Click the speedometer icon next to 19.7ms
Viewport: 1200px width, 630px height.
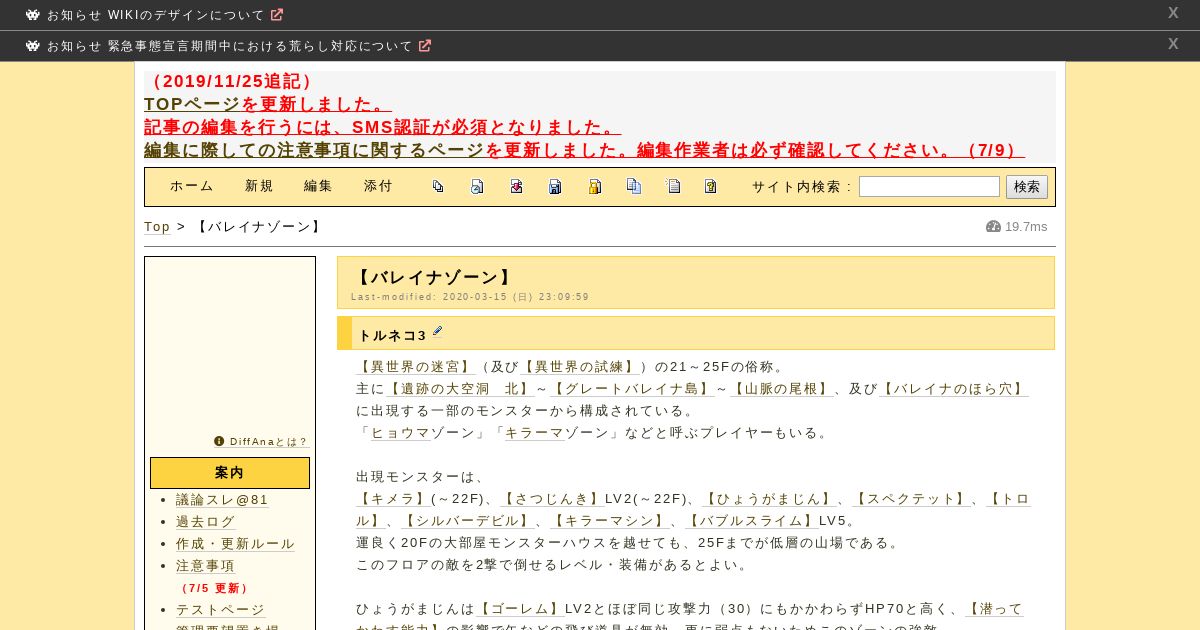pyautogui.click(x=993, y=227)
